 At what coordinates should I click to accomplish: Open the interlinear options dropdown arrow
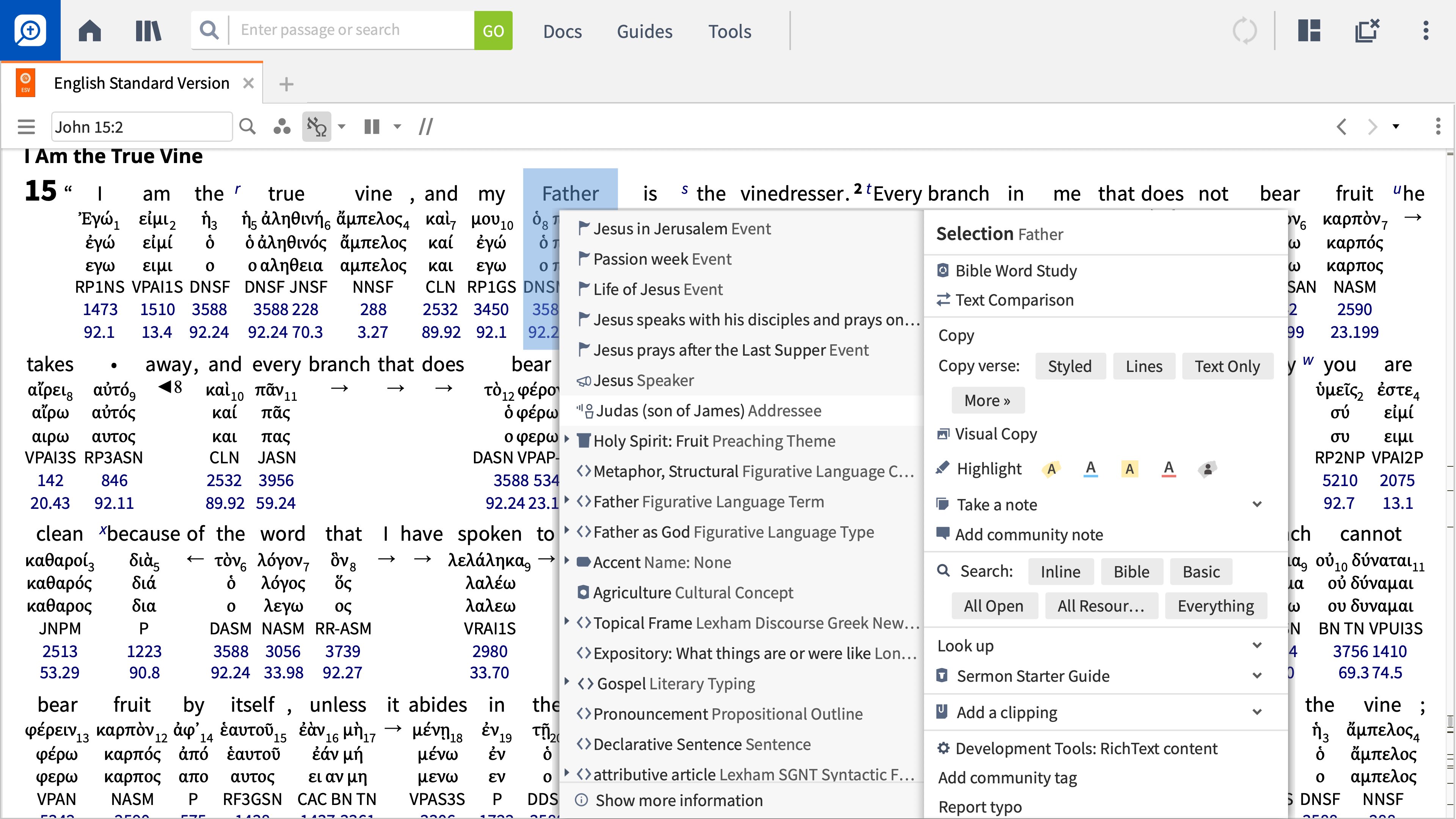341,127
